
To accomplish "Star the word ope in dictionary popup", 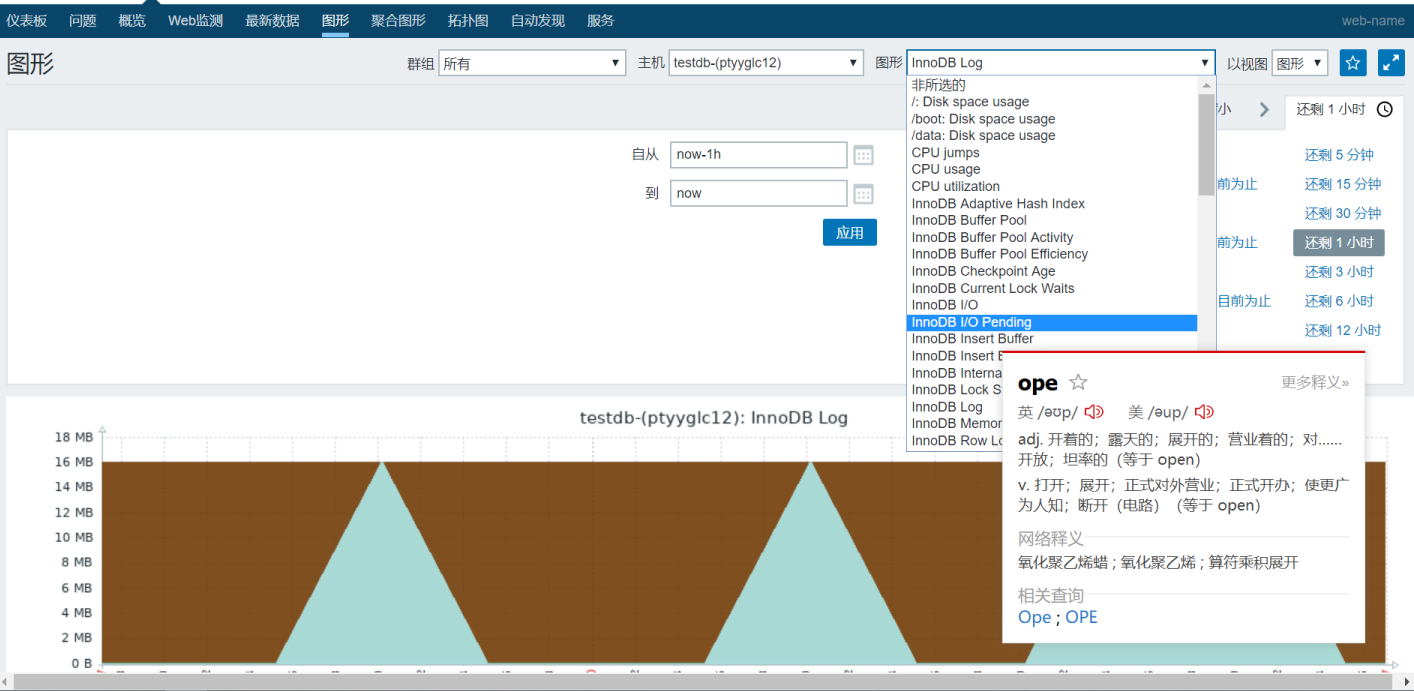I will pyautogui.click(x=1078, y=382).
